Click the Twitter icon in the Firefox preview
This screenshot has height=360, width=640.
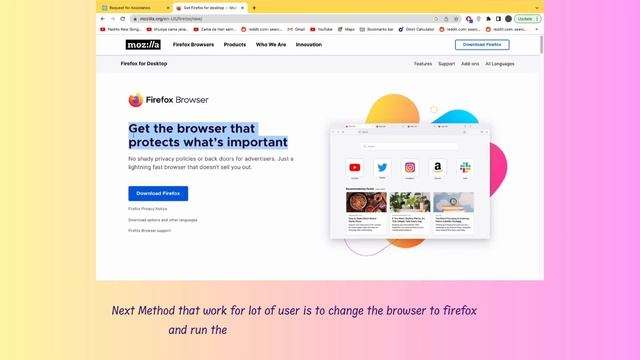382,167
